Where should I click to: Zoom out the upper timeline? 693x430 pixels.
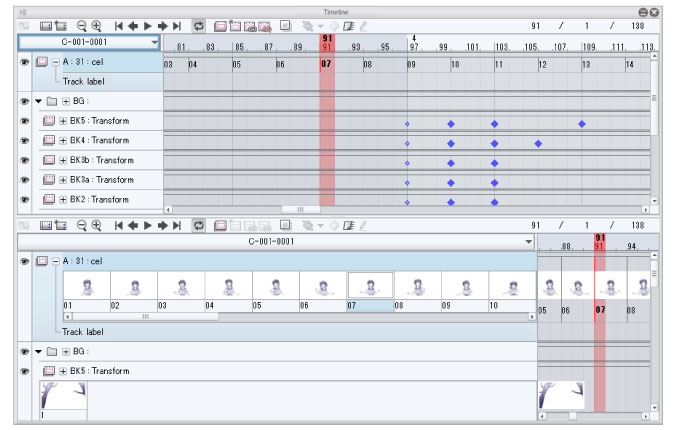pos(81,26)
